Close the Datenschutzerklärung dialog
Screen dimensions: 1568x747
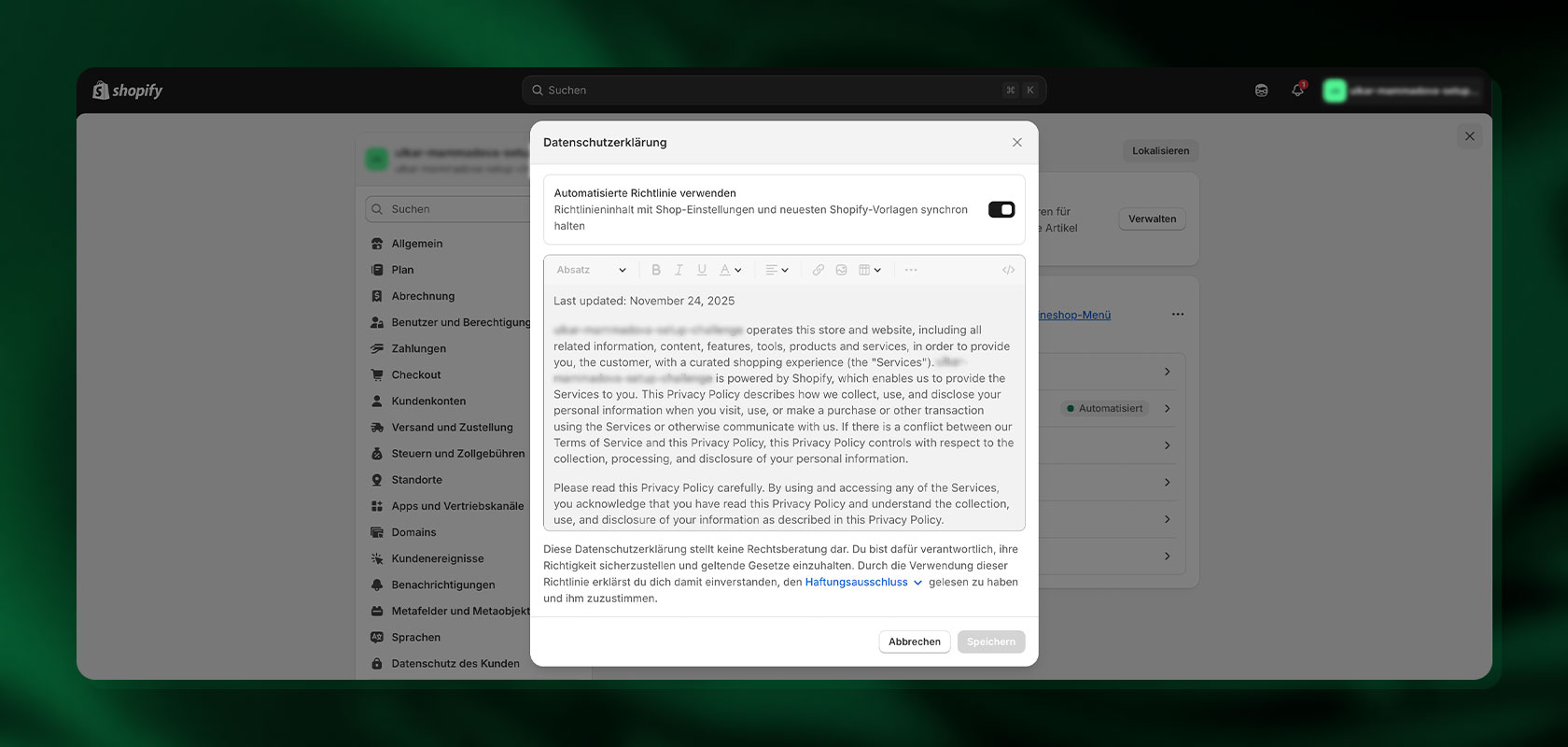point(1017,143)
